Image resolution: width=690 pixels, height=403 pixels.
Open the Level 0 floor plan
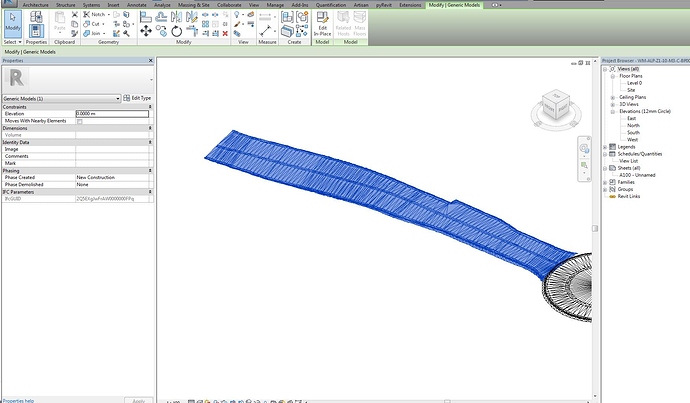coord(634,83)
